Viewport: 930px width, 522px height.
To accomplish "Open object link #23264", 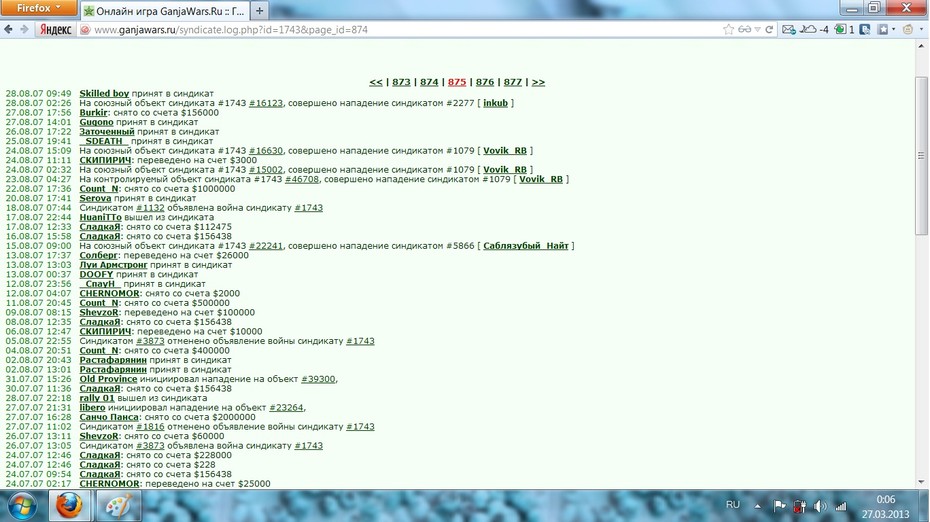I will coord(286,408).
